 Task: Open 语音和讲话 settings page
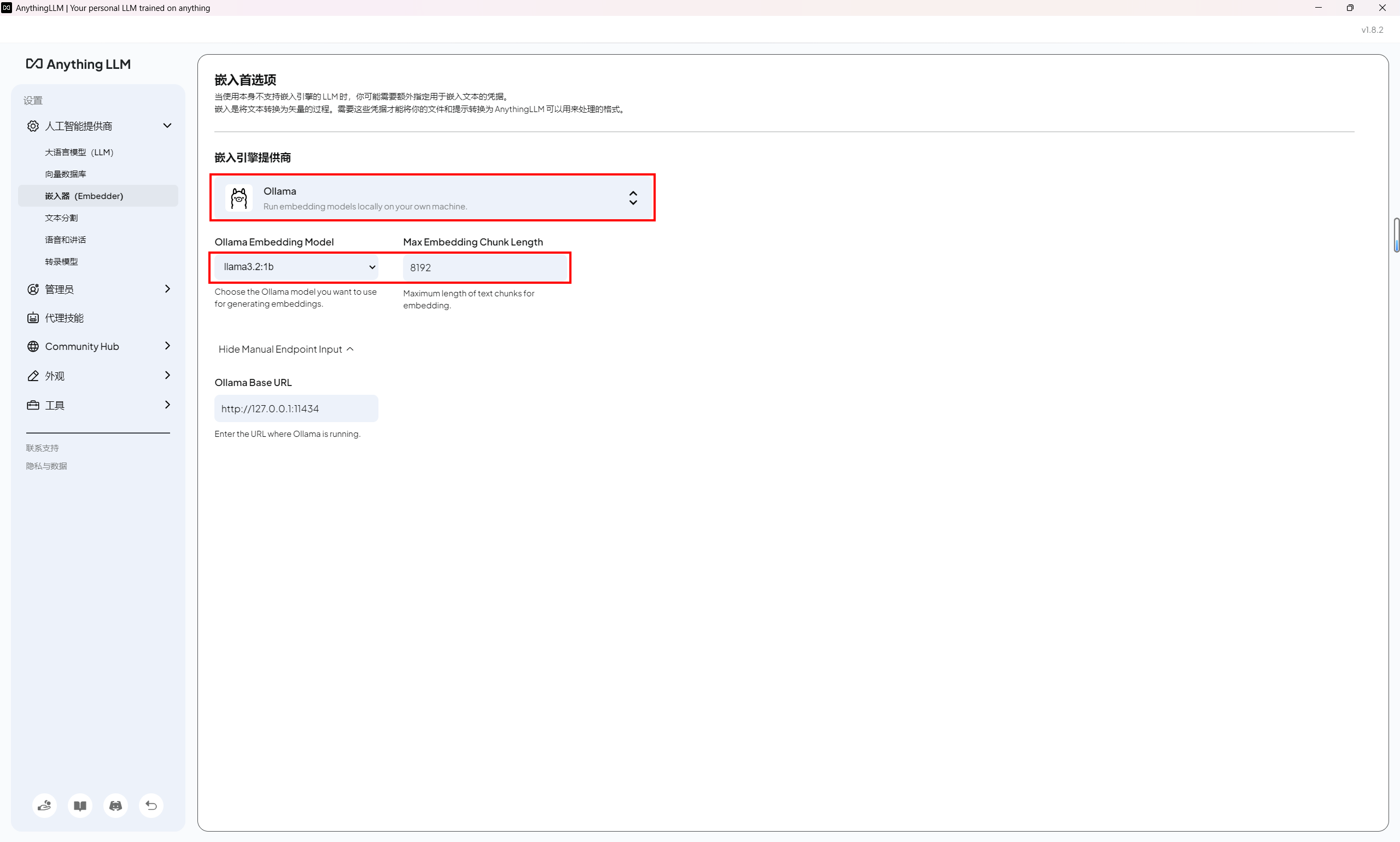click(x=66, y=239)
